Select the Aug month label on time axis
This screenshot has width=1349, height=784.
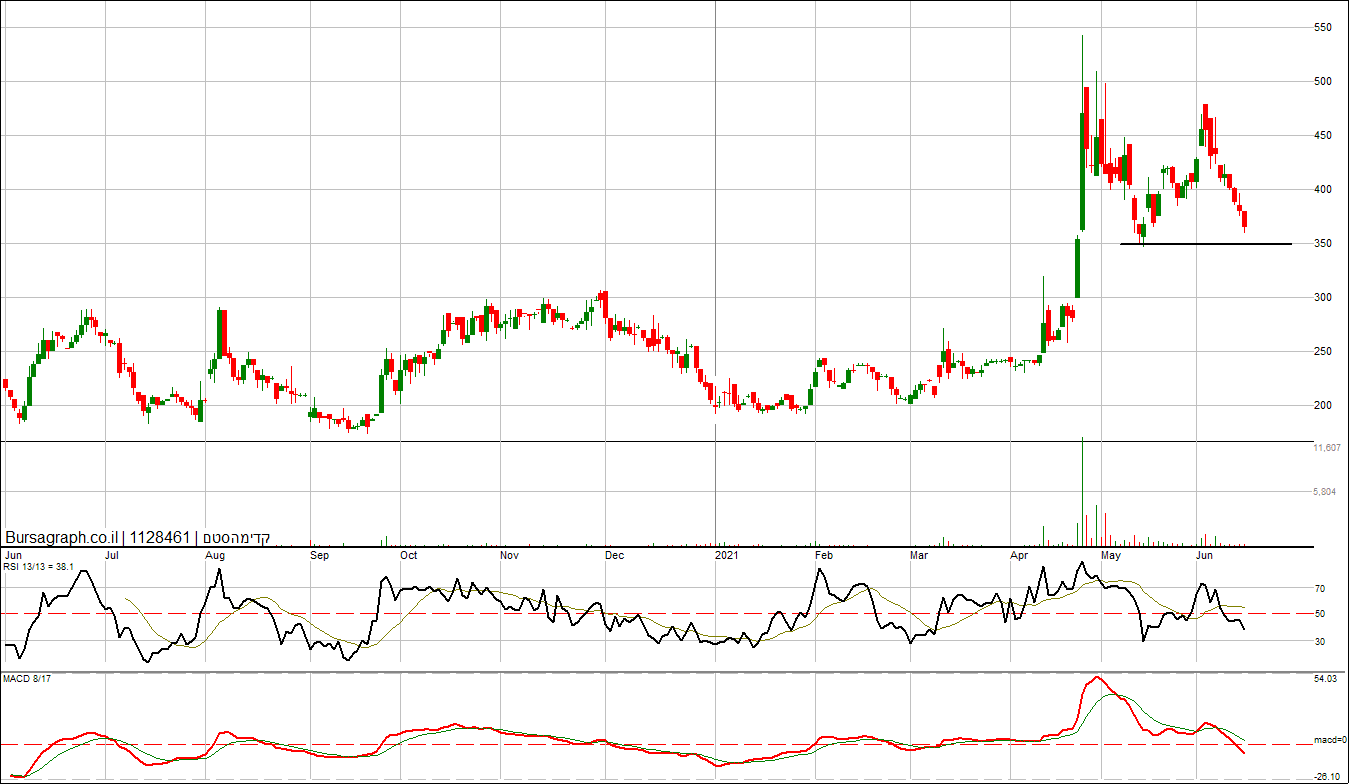pyautogui.click(x=214, y=554)
